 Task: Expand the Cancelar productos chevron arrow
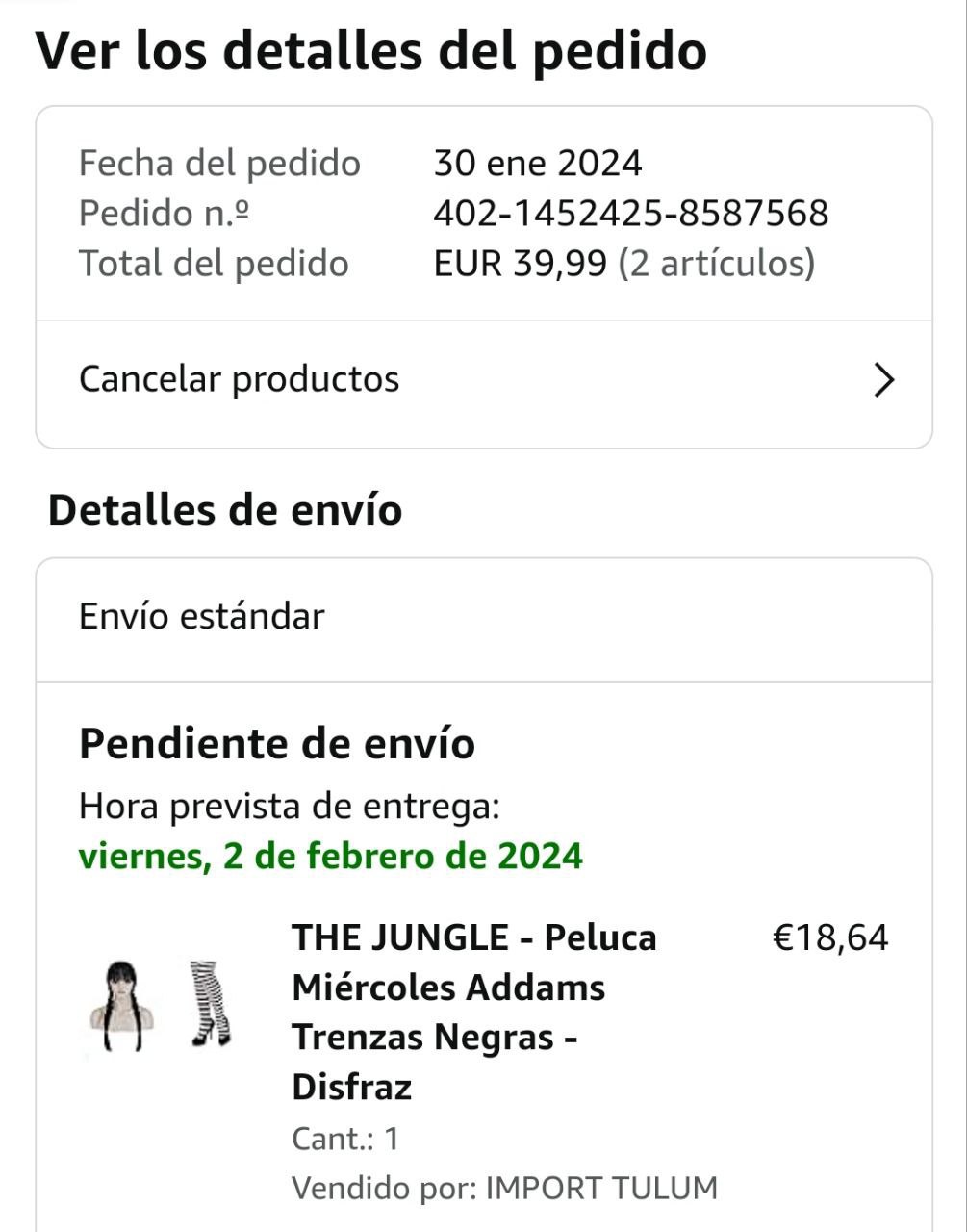pyautogui.click(x=883, y=380)
